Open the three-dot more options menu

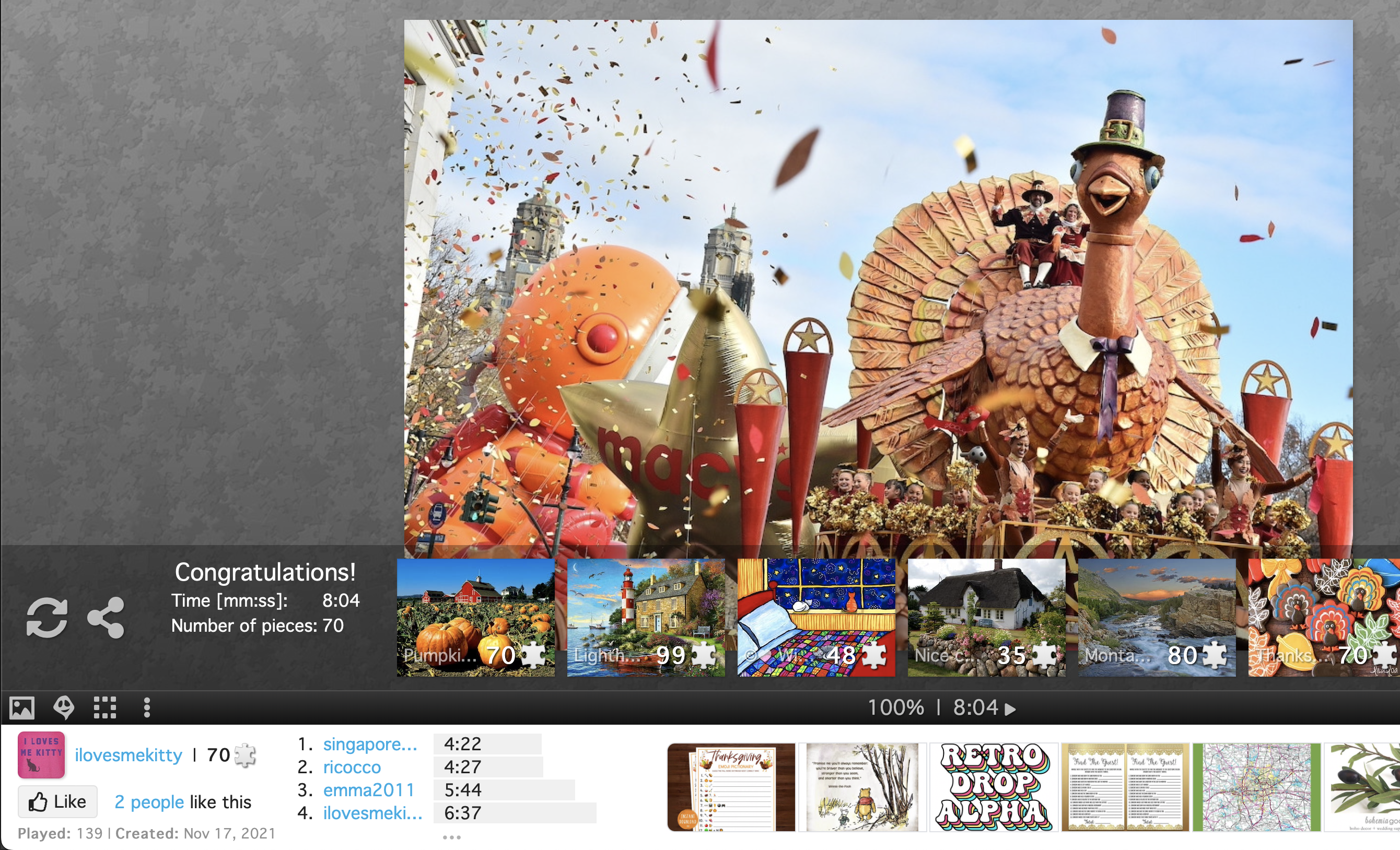(147, 707)
